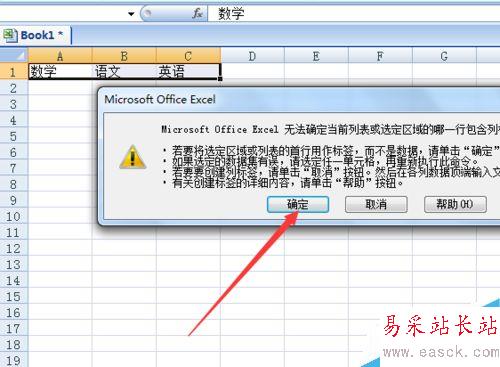Select row 2 header
The height and width of the screenshot is (367, 500).
click(x=14, y=88)
